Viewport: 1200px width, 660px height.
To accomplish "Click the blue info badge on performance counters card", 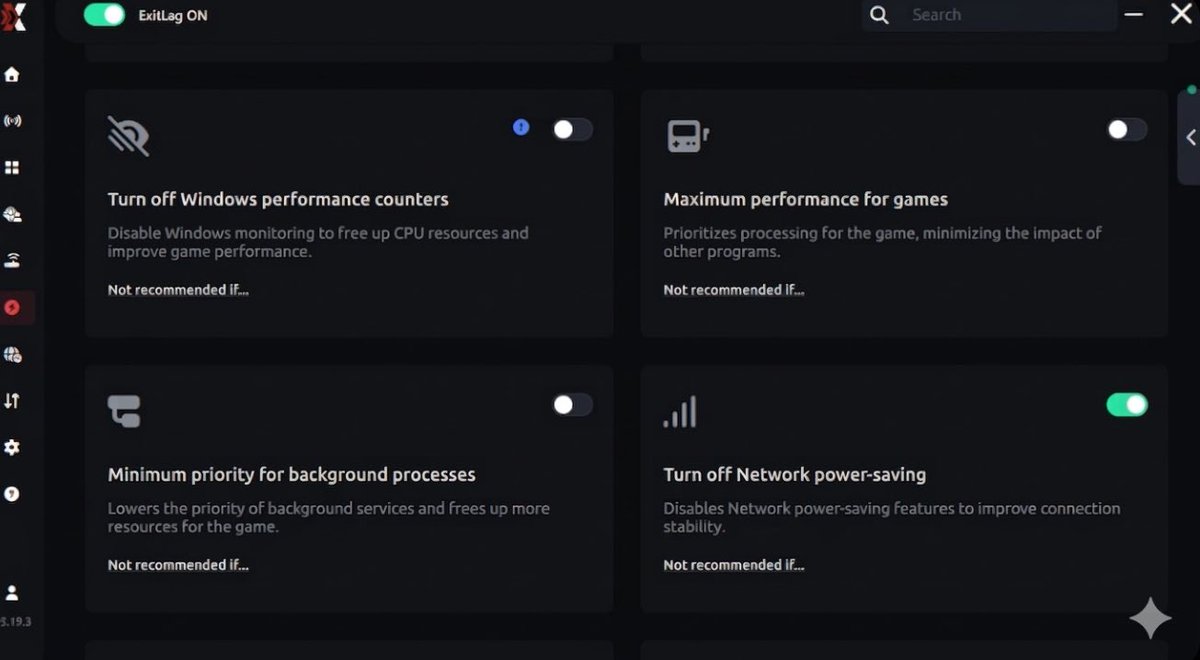I will pyautogui.click(x=521, y=127).
